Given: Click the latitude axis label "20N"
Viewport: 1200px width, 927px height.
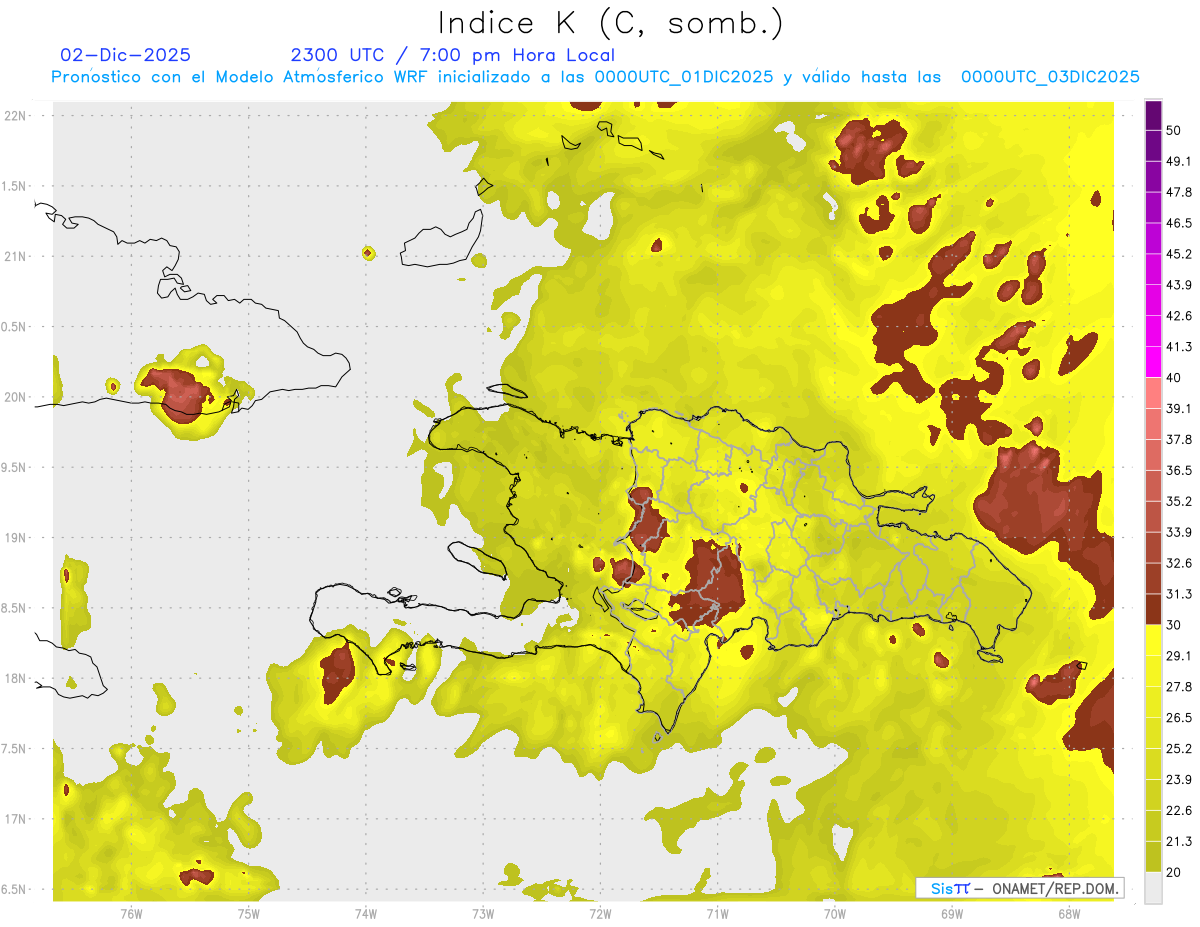Looking at the screenshot, I should [x=16, y=397].
